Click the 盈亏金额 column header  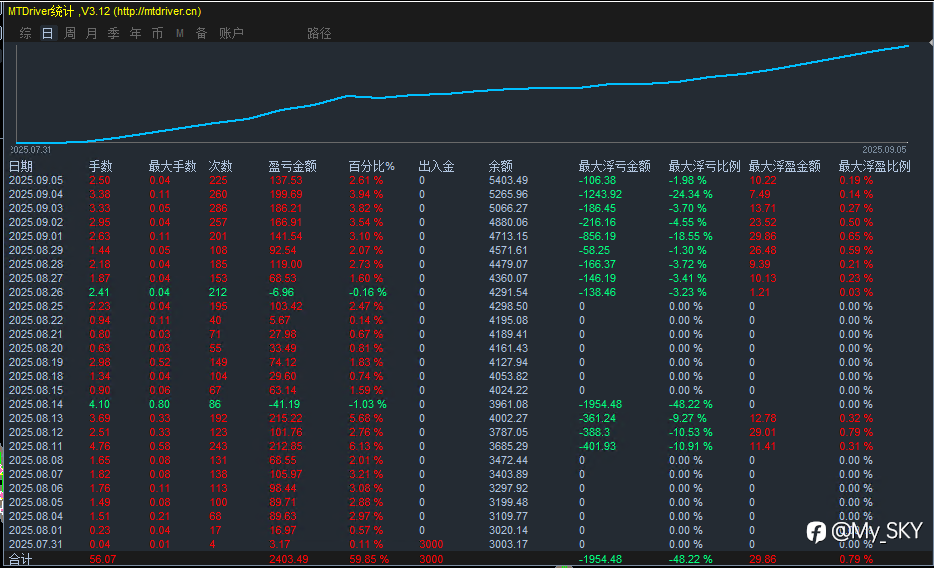pyautogui.click(x=292, y=166)
